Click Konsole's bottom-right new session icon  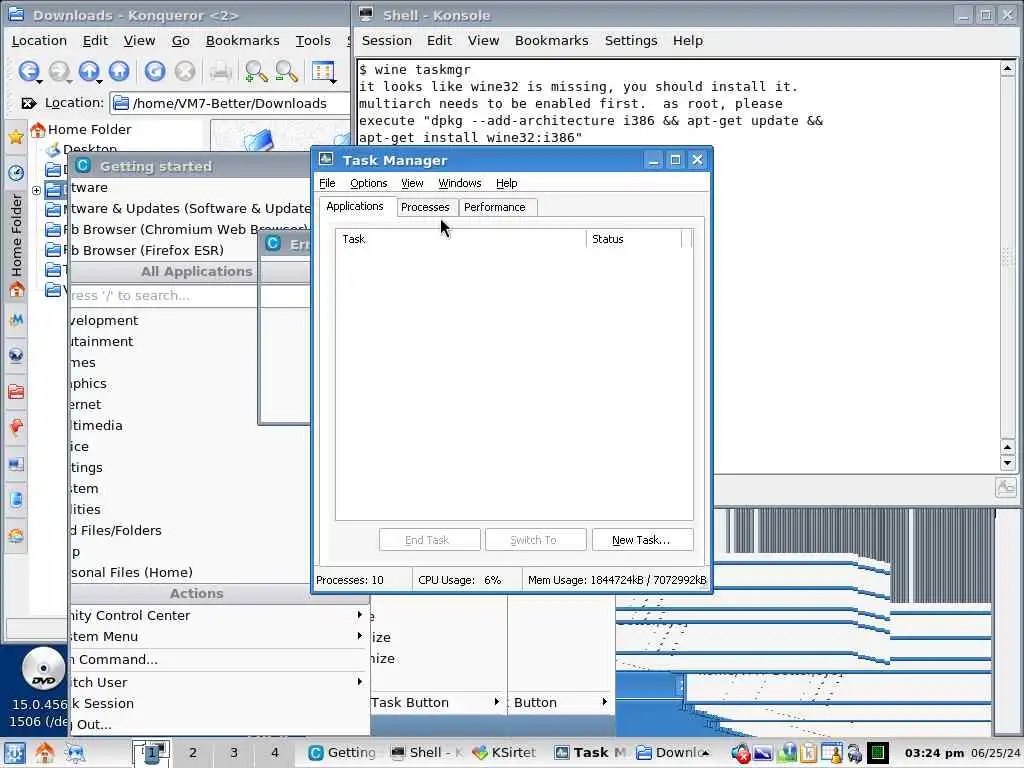click(x=1006, y=487)
